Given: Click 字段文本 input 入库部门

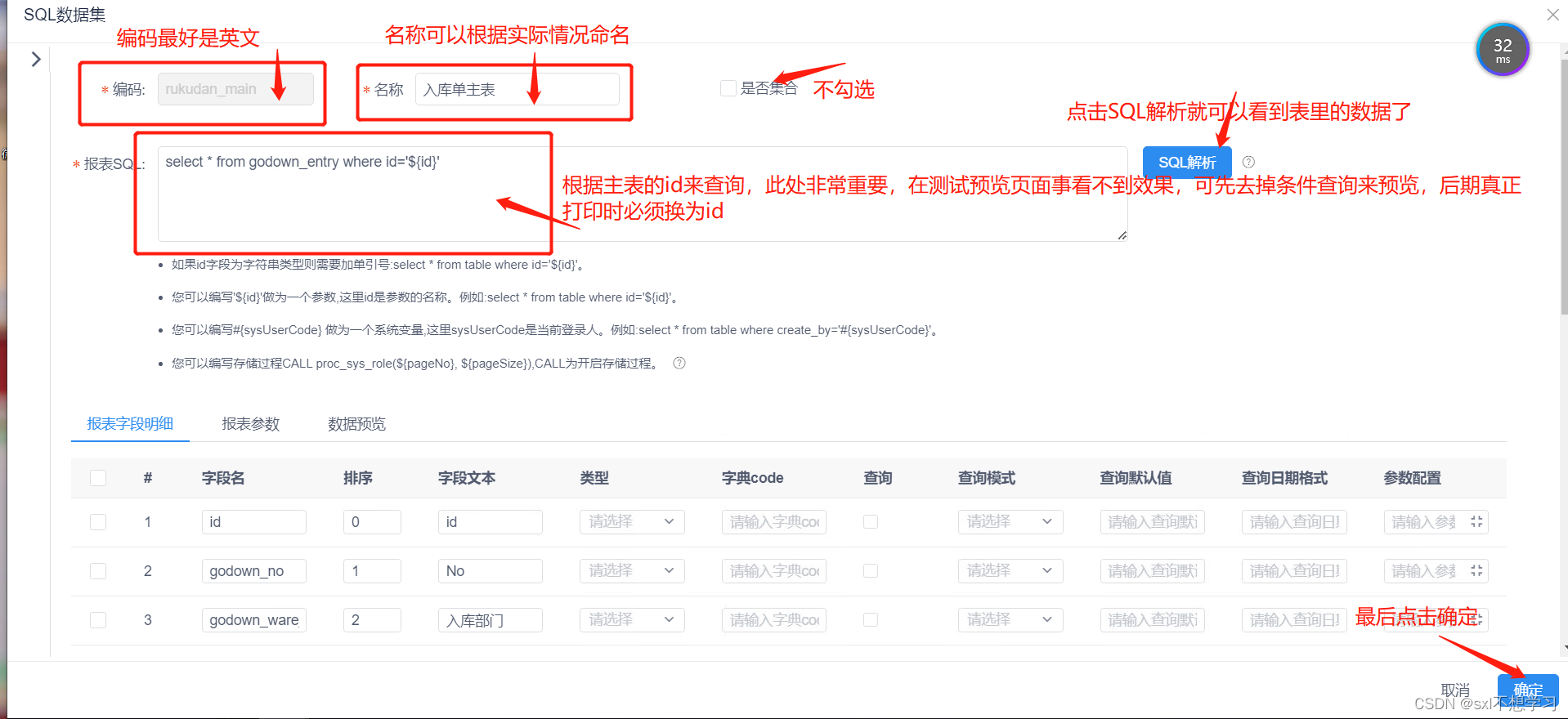Looking at the screenshot, I should click(491, 620).
